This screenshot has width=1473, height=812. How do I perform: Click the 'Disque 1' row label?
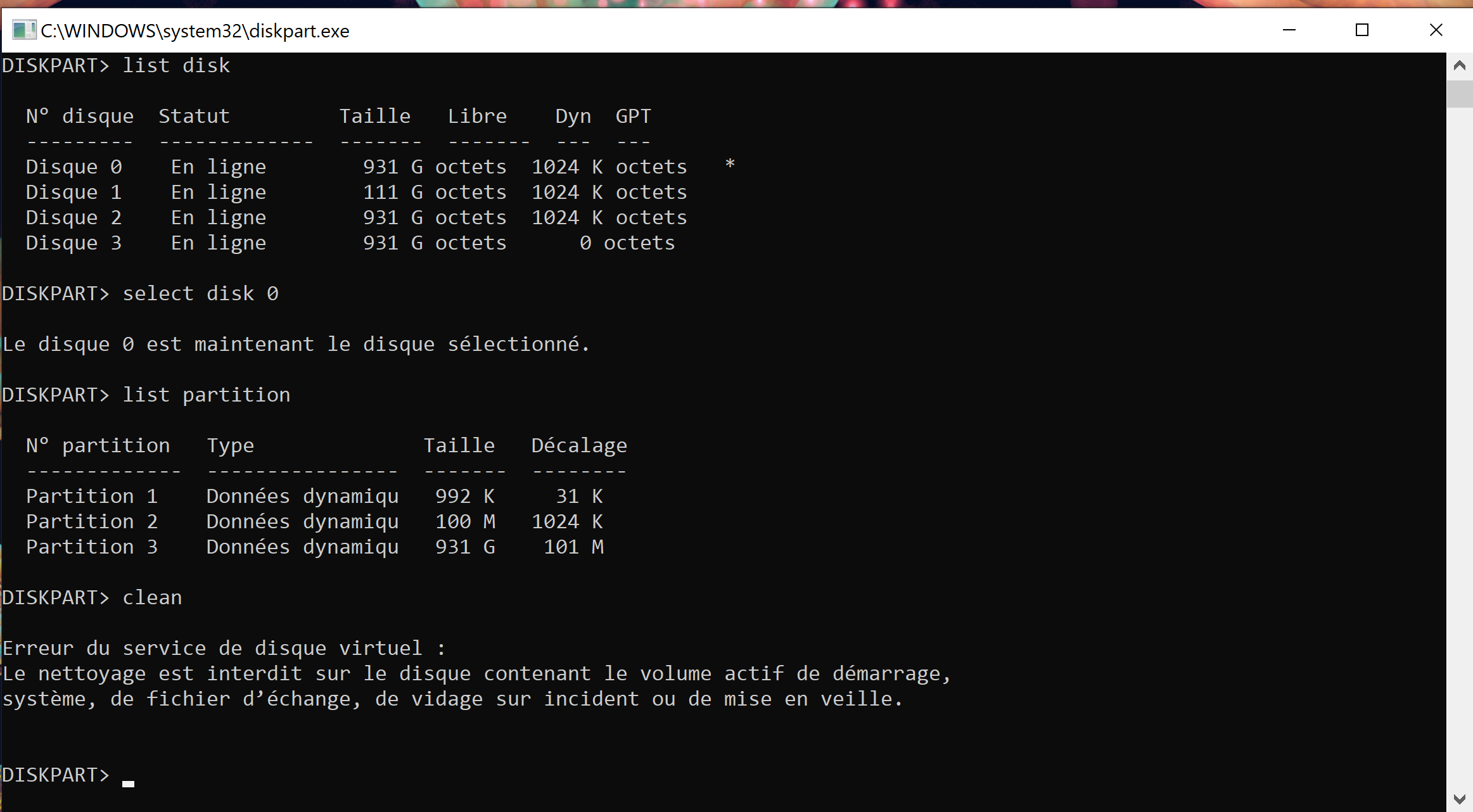(x=73, y=193)
